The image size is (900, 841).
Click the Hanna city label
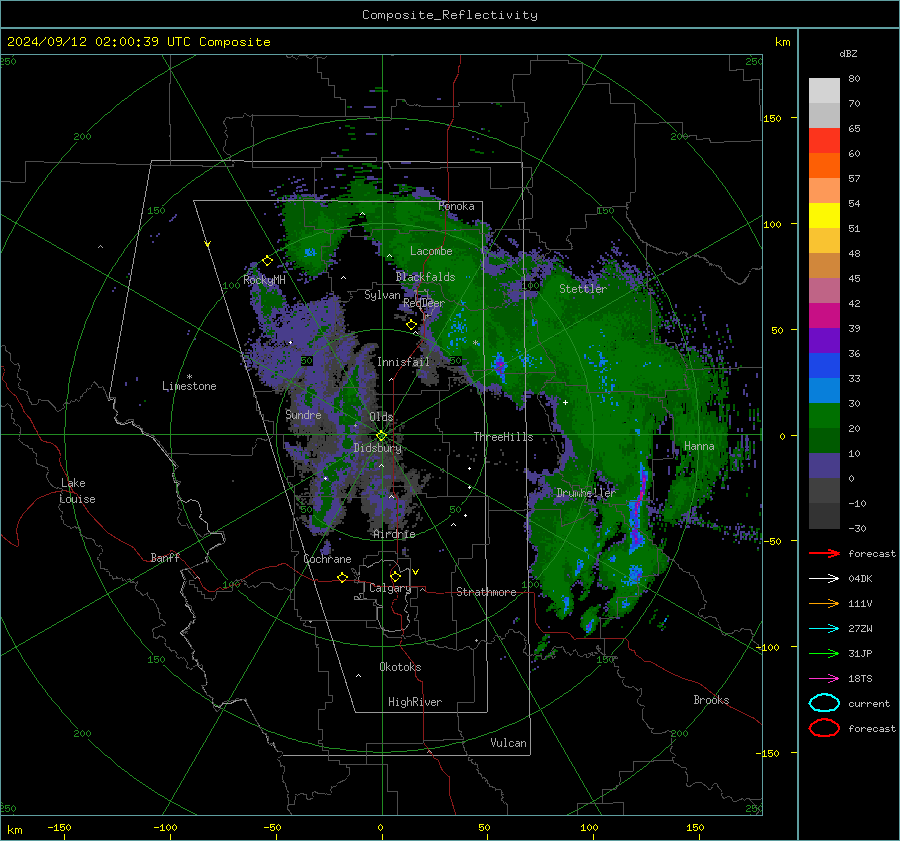tap(699, 446)
